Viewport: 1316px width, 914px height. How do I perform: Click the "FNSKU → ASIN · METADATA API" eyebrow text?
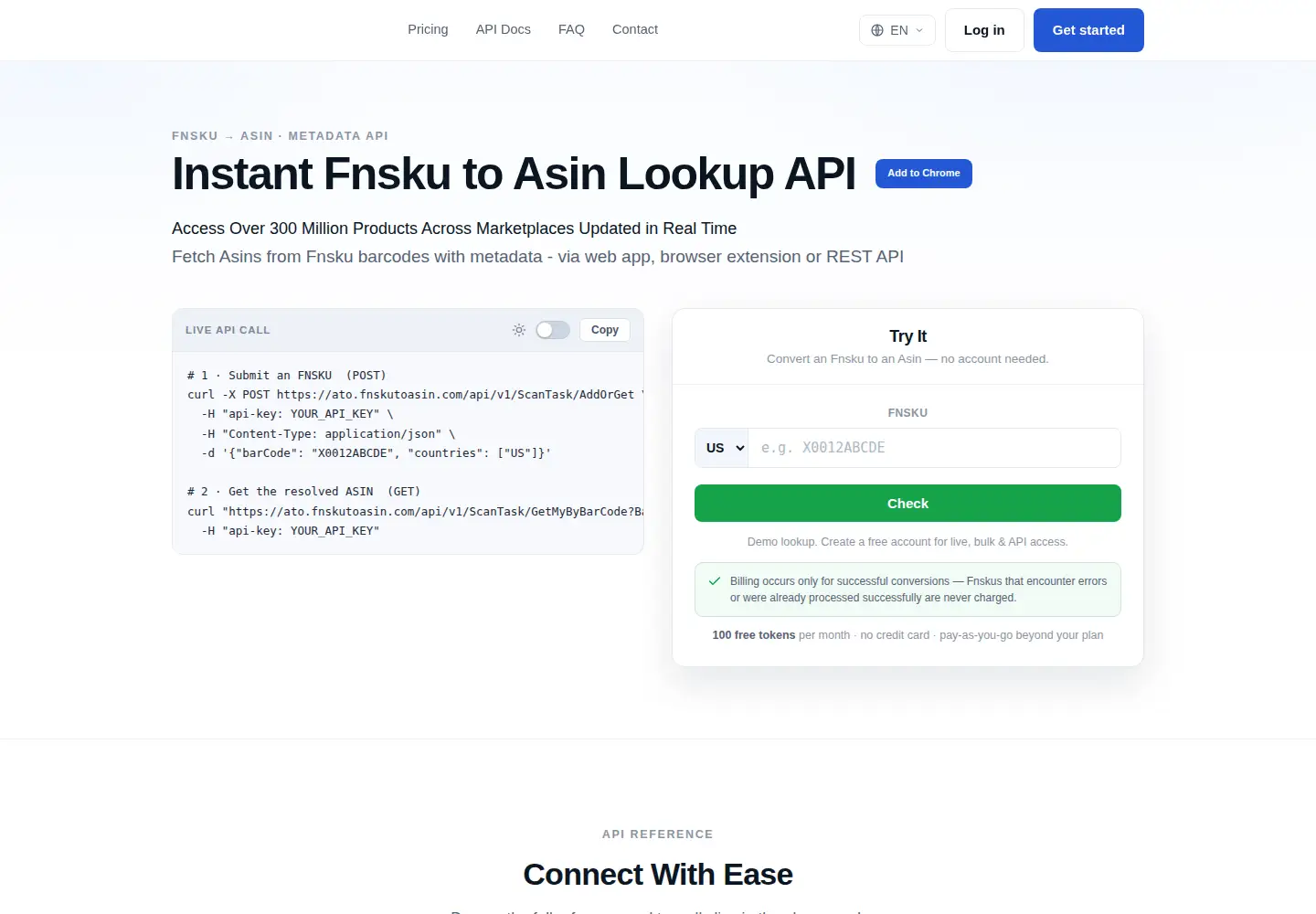(280, 136)
